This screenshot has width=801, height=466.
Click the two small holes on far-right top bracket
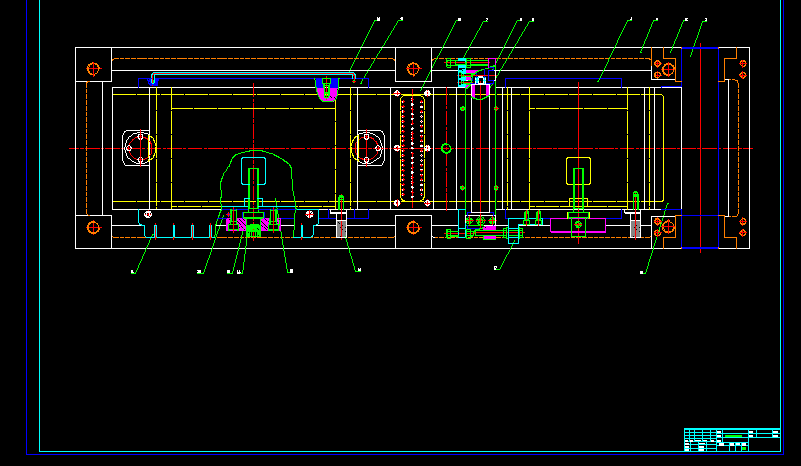743,69
